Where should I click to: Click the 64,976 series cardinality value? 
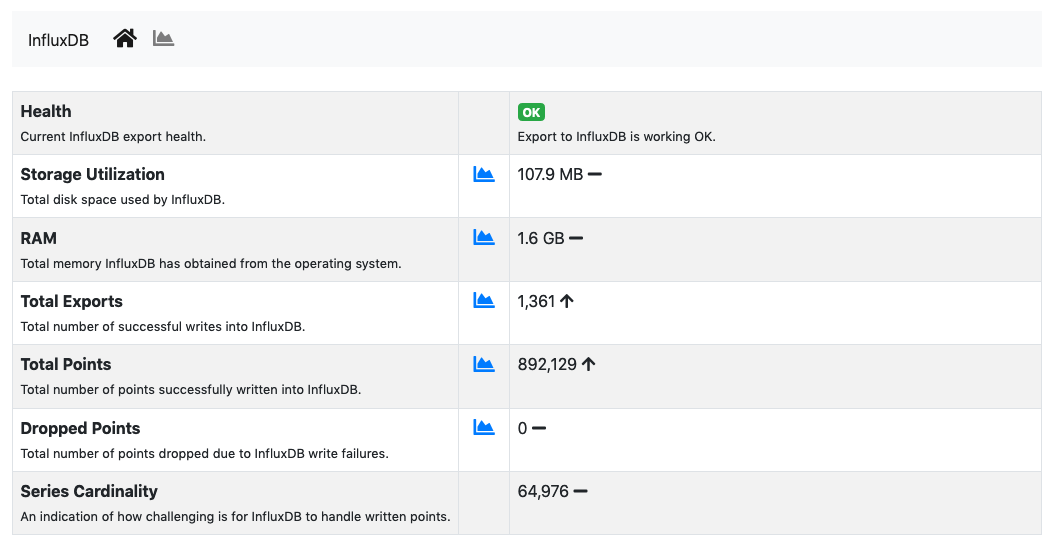(x=543, y=491)
